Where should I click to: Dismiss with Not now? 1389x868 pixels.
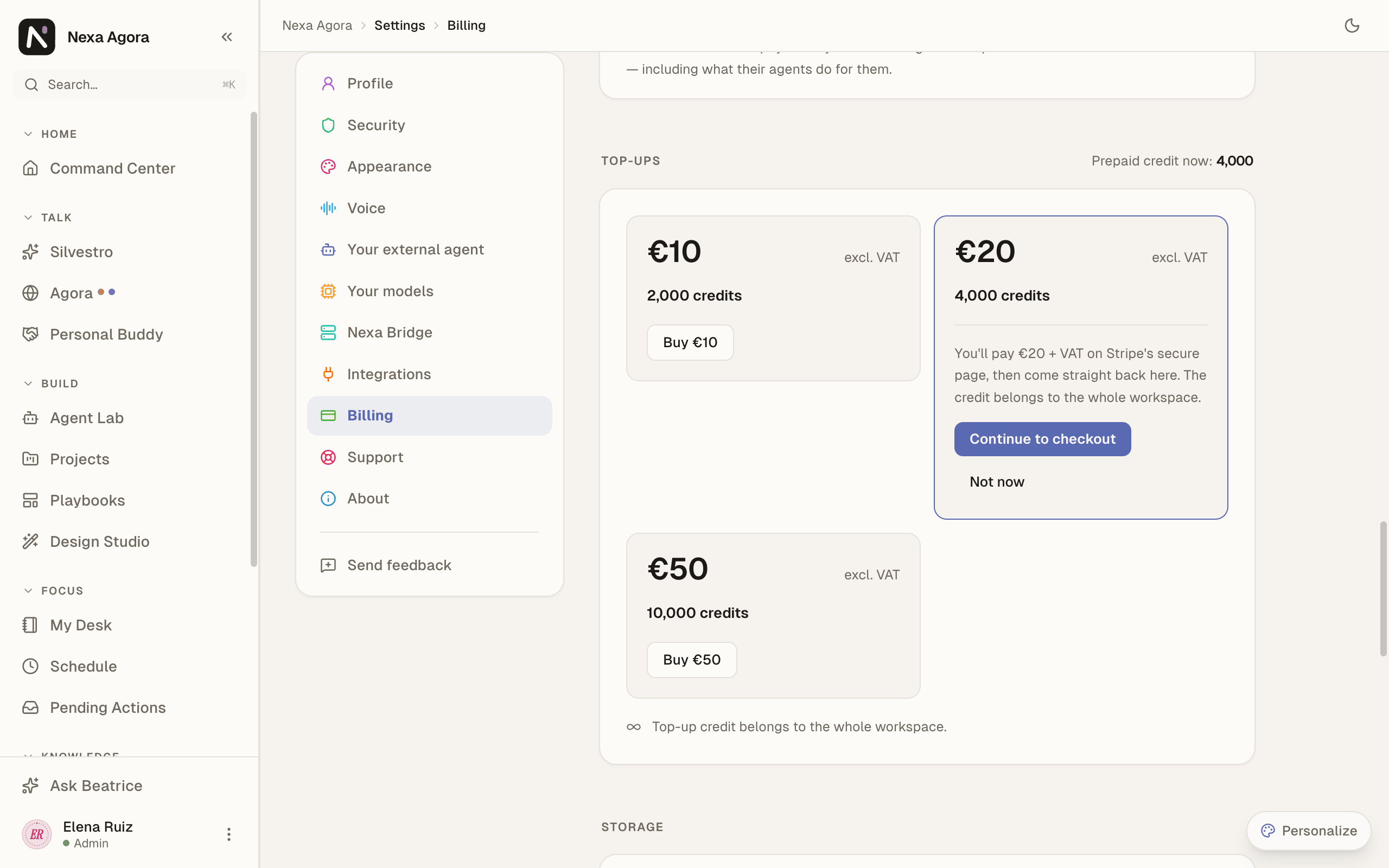coord(996,482)
